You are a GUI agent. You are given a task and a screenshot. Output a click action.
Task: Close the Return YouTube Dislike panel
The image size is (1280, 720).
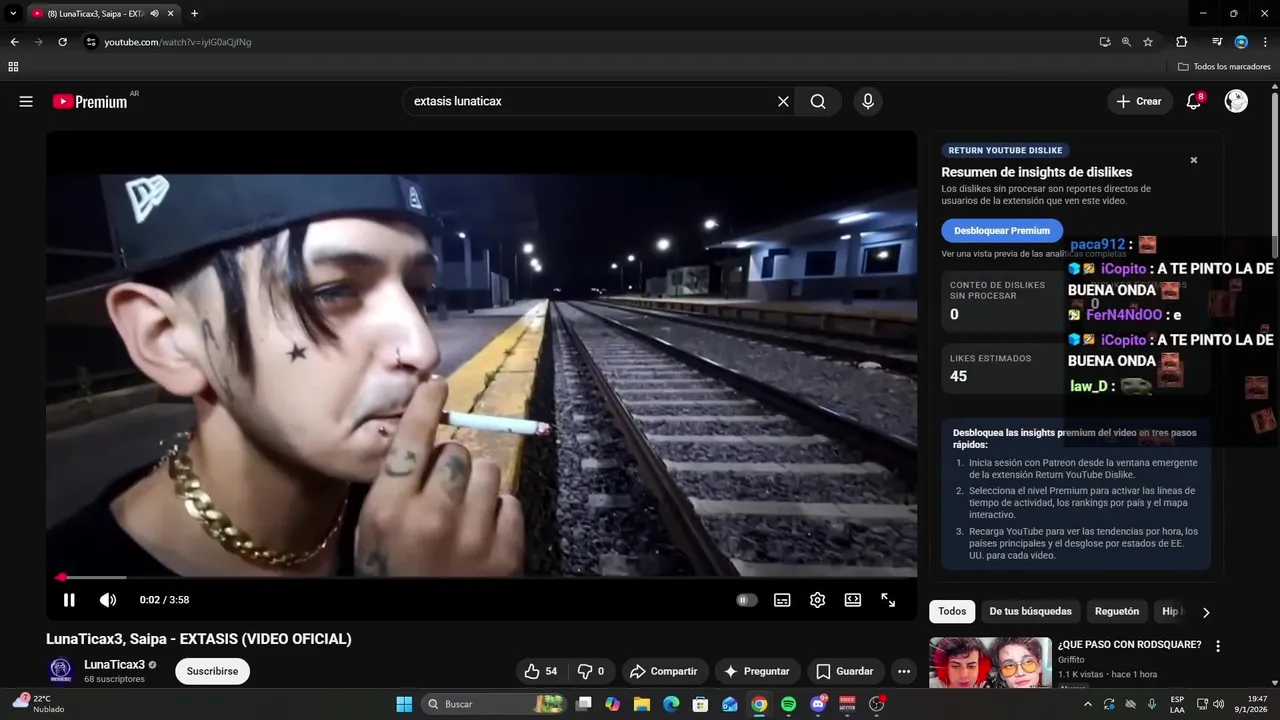click(x=1193, y=160)
